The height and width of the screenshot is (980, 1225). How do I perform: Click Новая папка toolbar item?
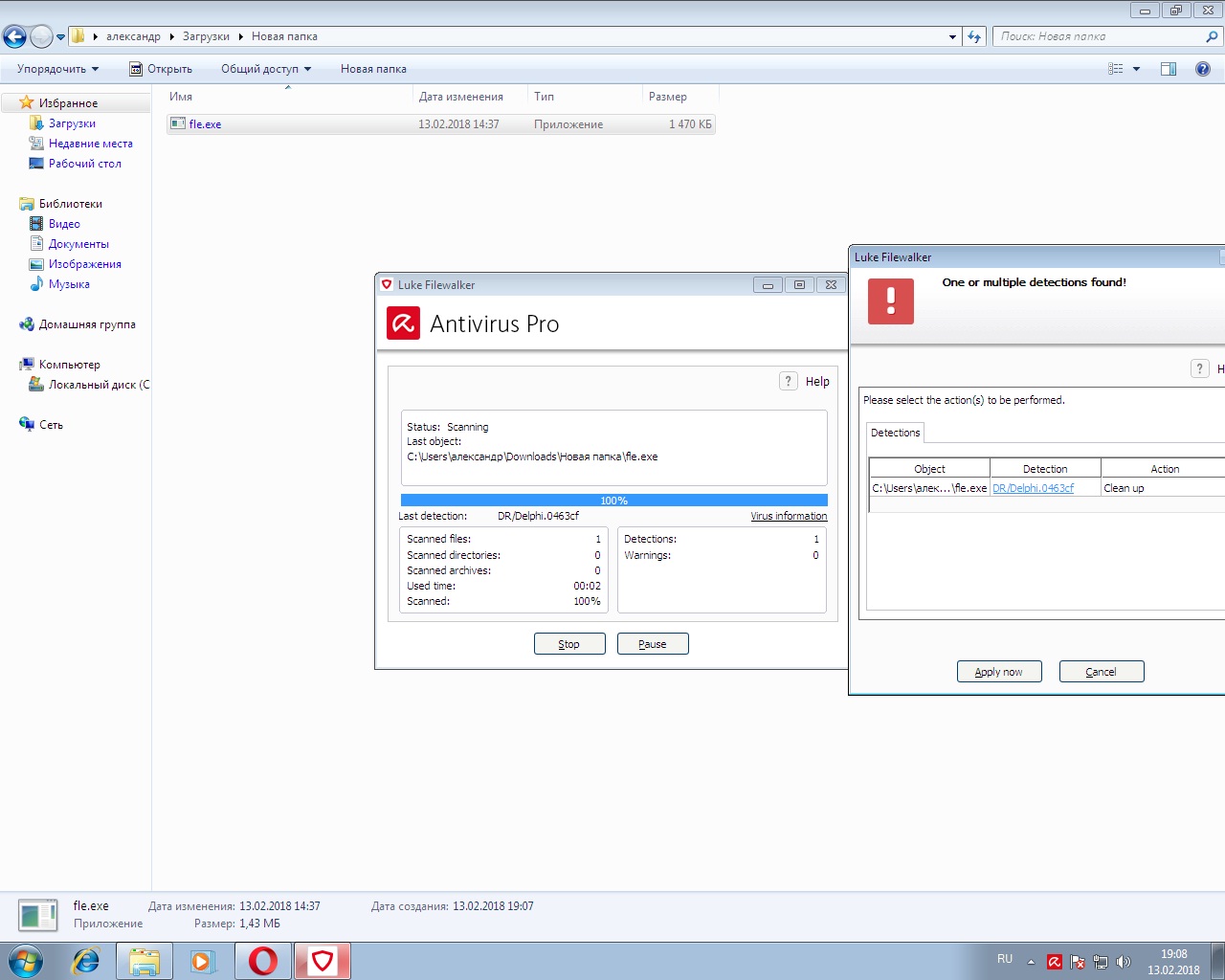coord(373,69)
